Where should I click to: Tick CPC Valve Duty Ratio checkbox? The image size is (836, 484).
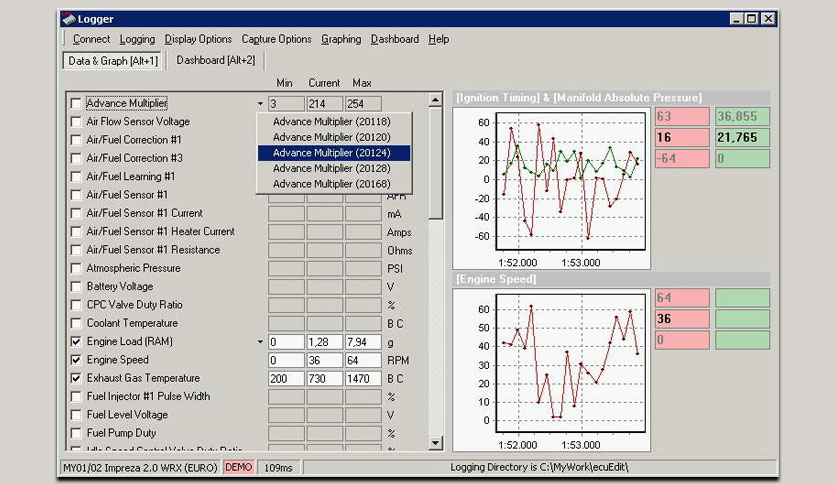click(76, 305)
